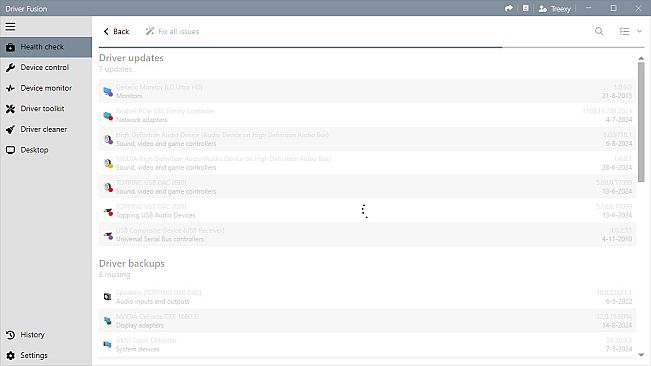Click the Driver backups heading
Screen dimensions: 651x366
[132, 264]
